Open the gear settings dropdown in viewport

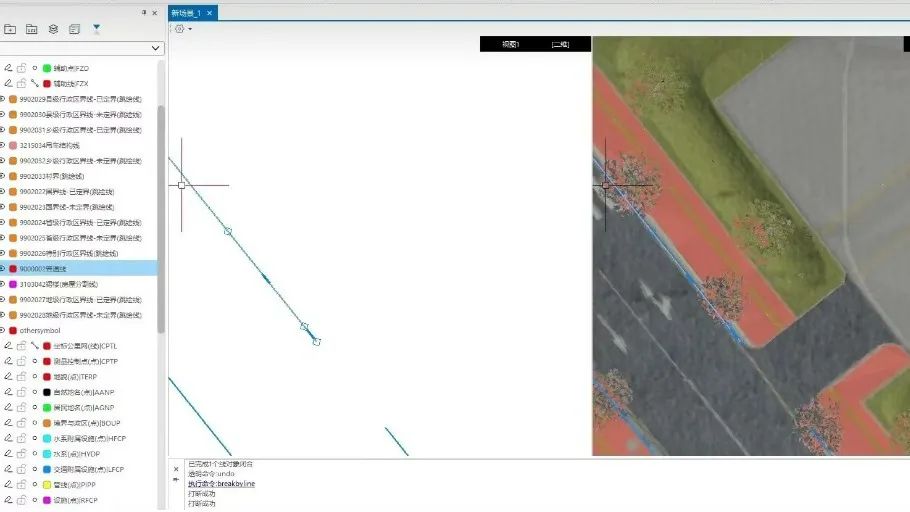183,29
